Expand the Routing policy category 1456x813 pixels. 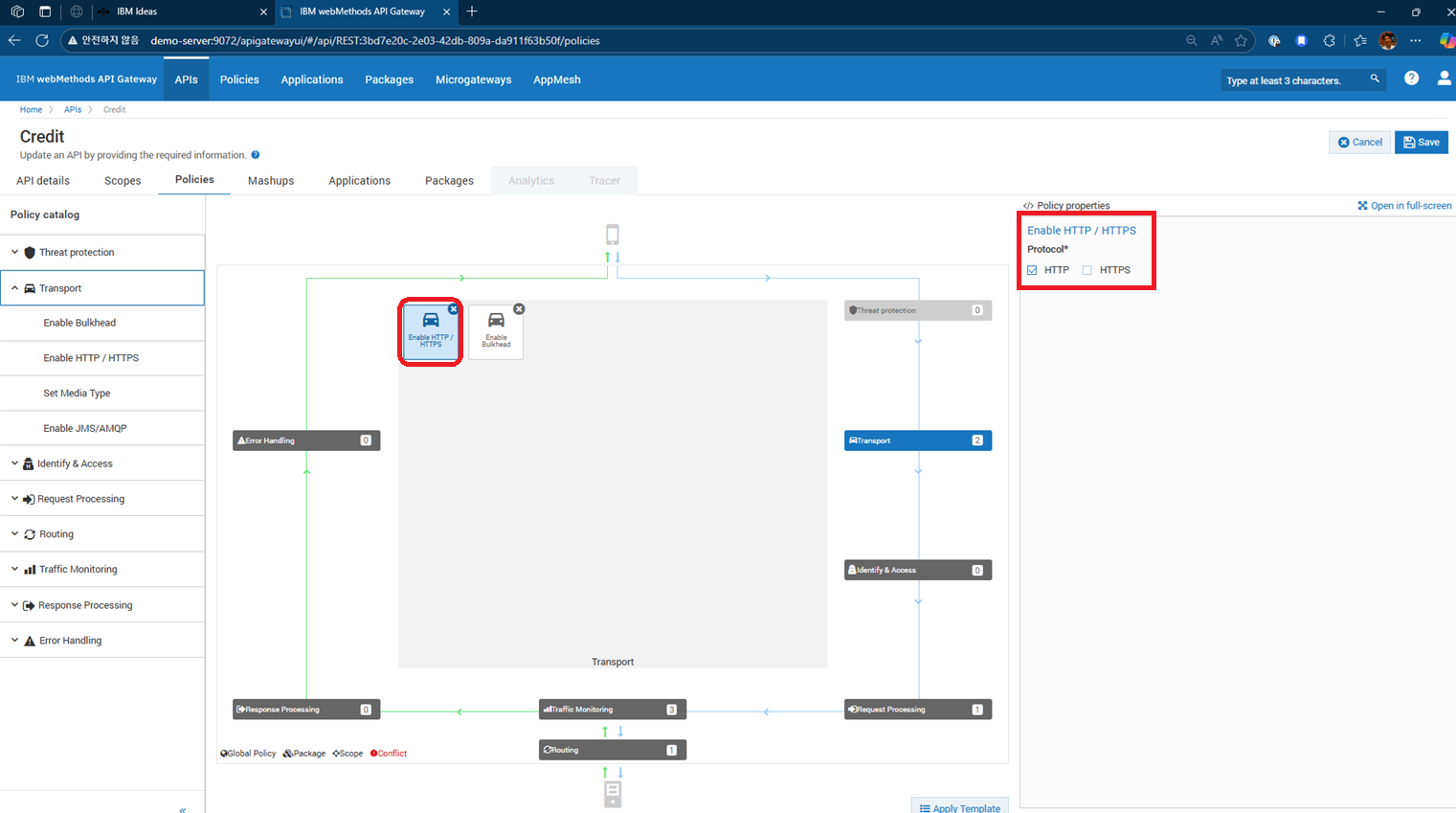click(x=56, y=534)
